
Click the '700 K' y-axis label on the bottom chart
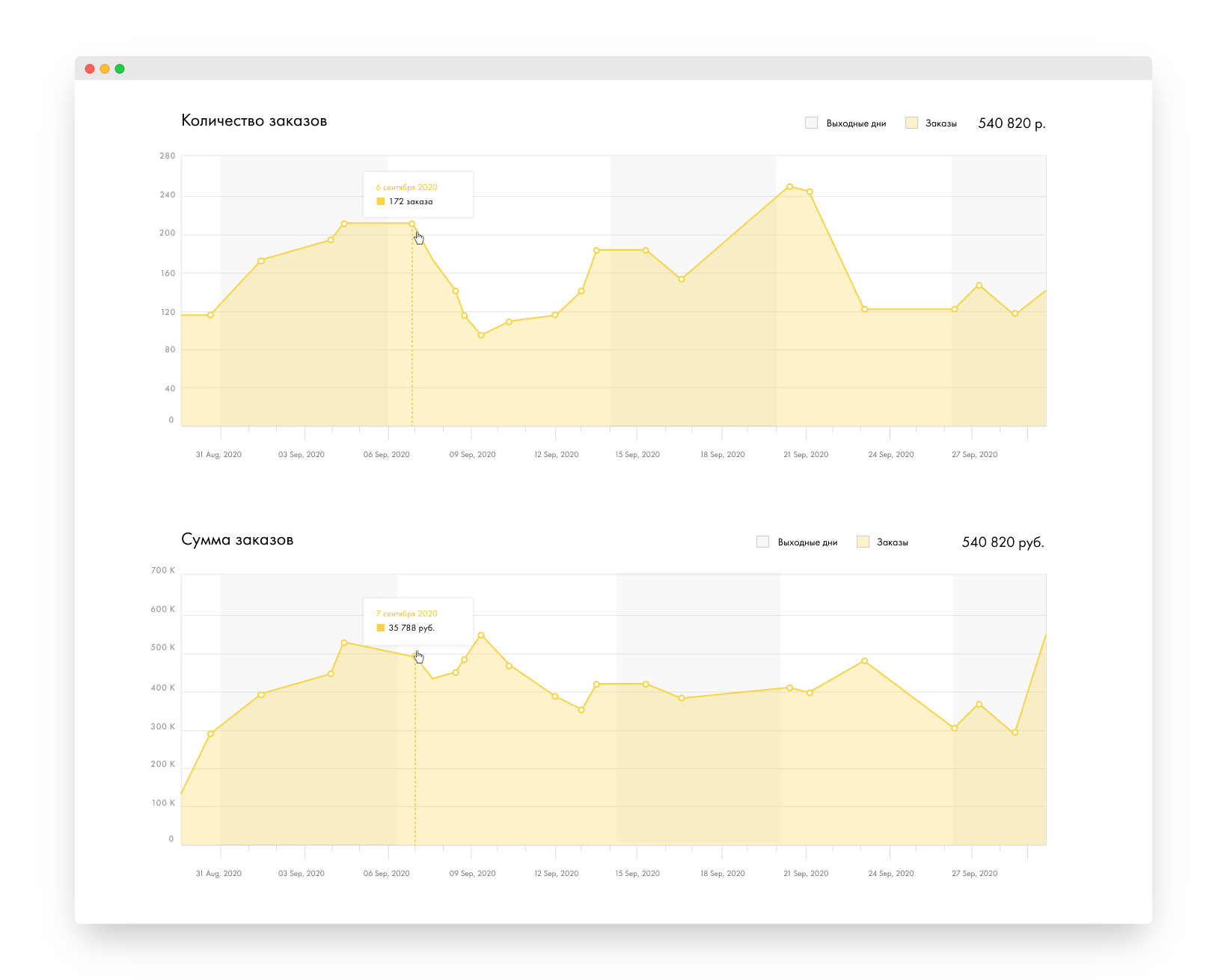tap(163, 571)
